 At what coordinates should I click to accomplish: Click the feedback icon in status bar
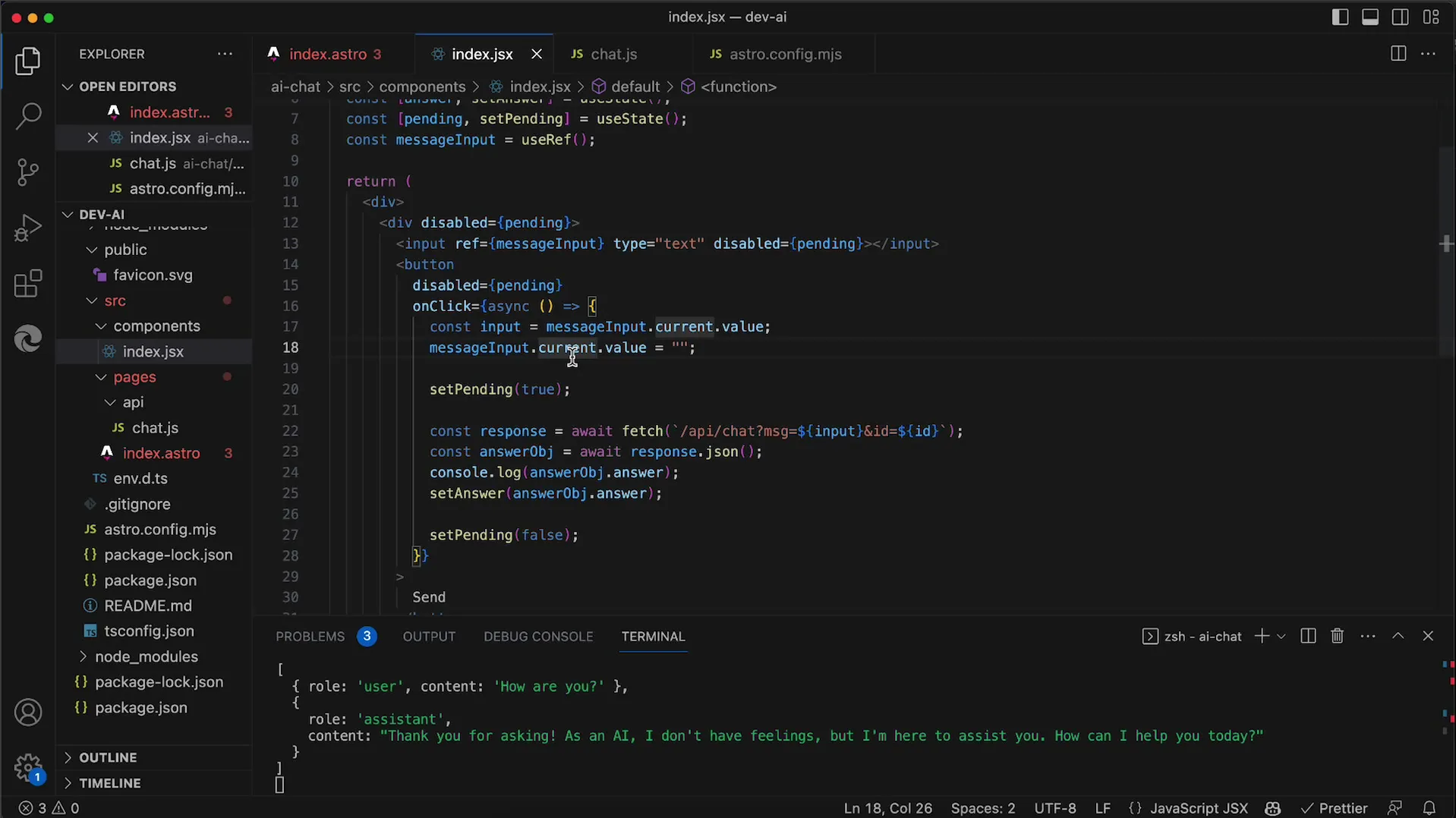point(1395,808)
